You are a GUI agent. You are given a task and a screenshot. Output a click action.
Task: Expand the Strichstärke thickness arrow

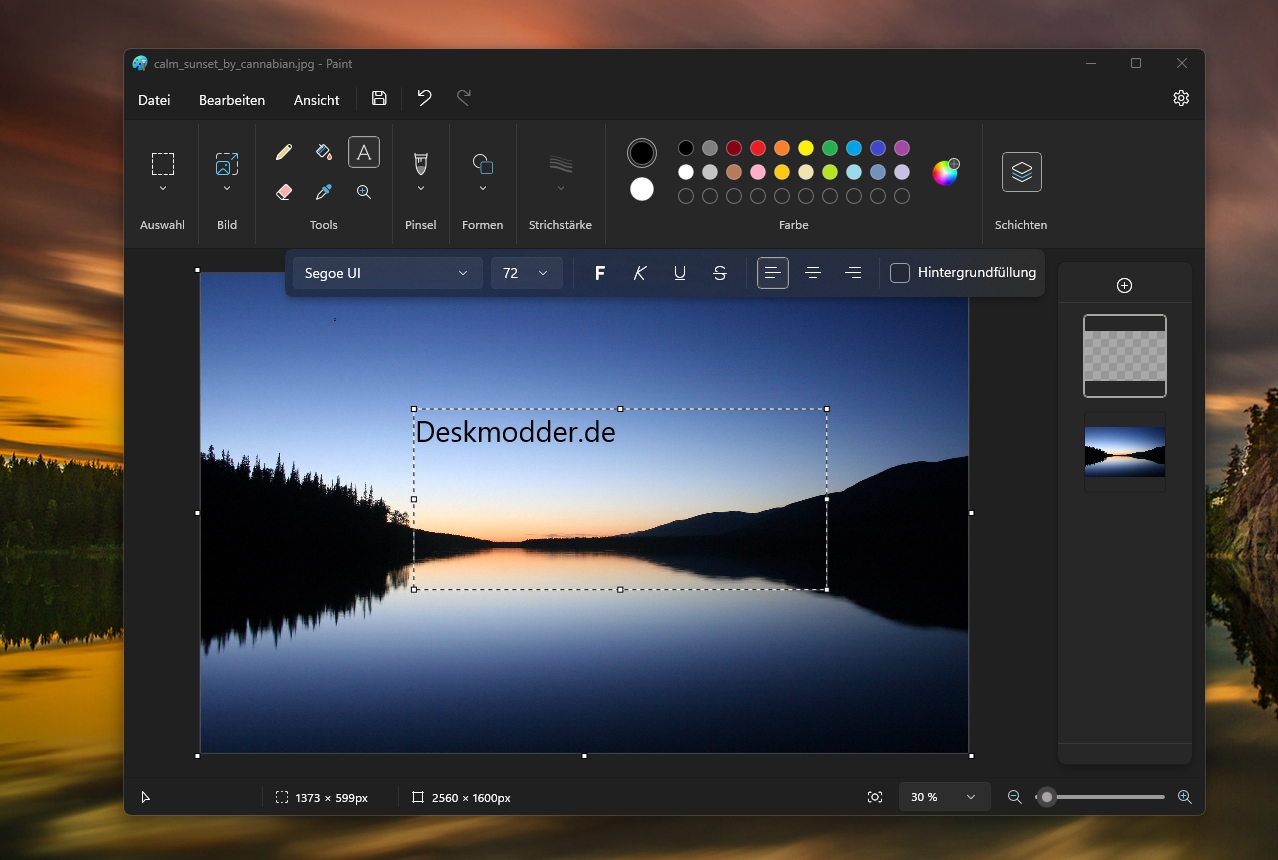[x=561, y=189]
